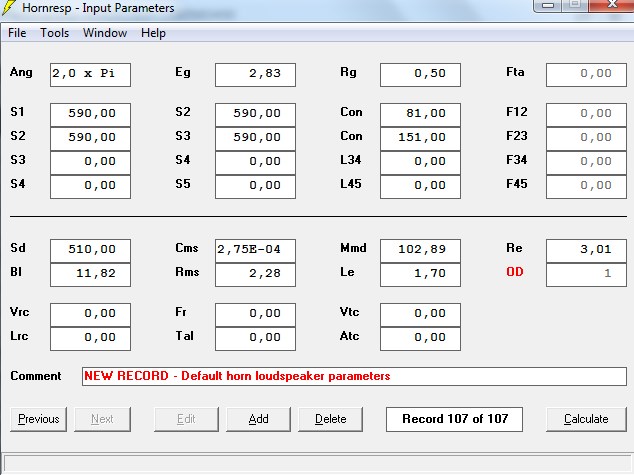Click the Record 107 of 107 box
The width and height of the screenshot is (634, 475).
[454, 419]
